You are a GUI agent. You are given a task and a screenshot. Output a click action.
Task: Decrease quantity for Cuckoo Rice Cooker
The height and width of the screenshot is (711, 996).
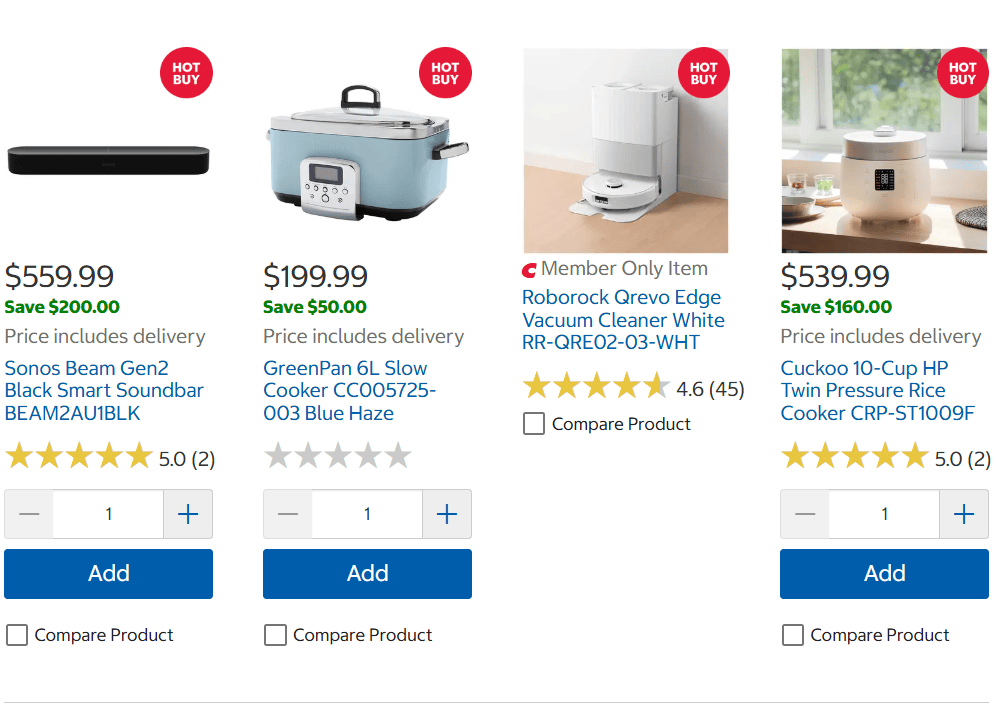(x=805, y=514)
